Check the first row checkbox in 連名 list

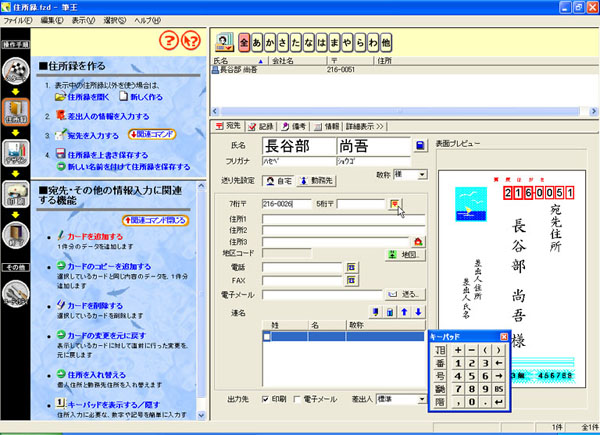coord(266,337)
